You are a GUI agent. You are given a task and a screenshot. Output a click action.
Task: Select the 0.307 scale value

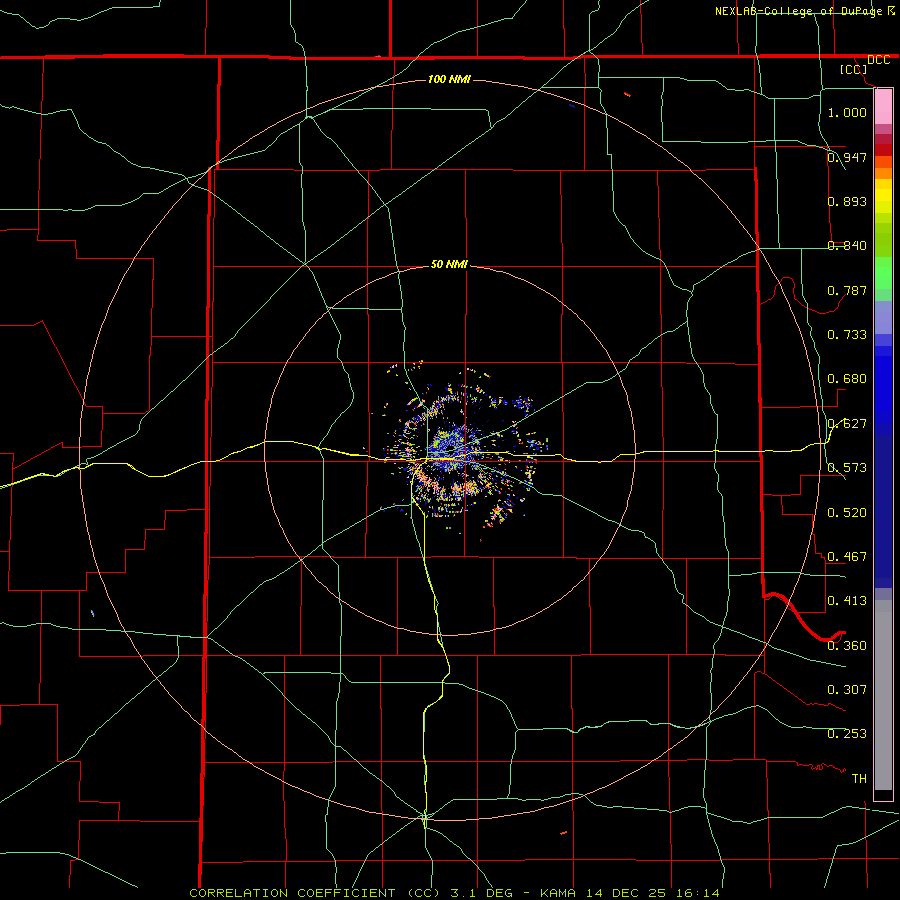(847, 689)
